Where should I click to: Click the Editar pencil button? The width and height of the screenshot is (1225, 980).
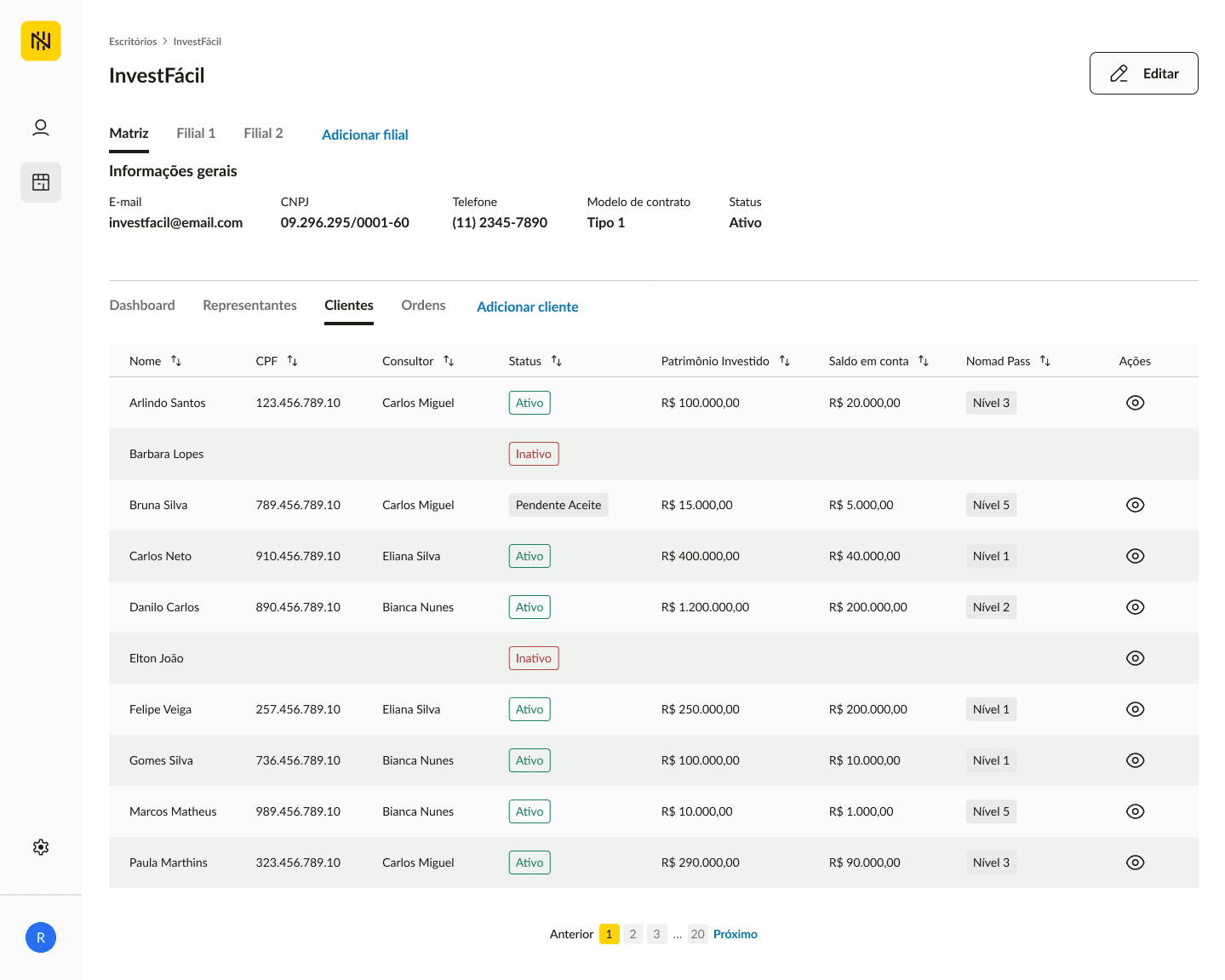point(1143,73)
